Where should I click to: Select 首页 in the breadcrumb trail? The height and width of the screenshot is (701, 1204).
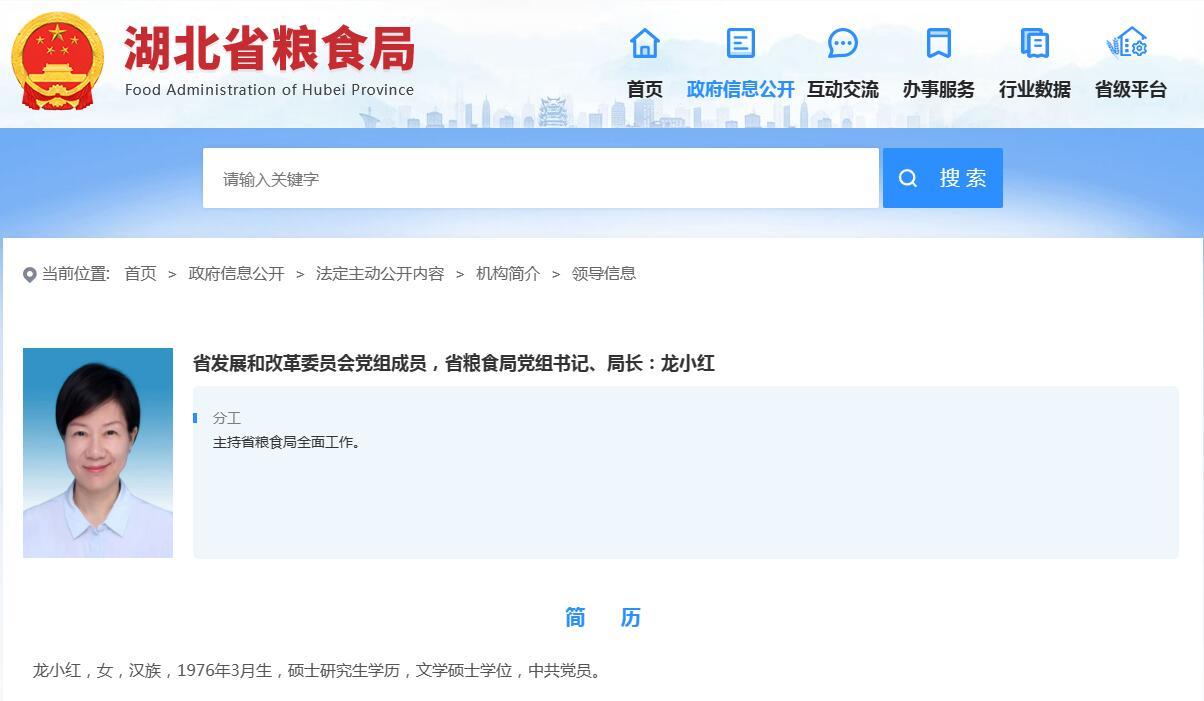pos(140,273)
